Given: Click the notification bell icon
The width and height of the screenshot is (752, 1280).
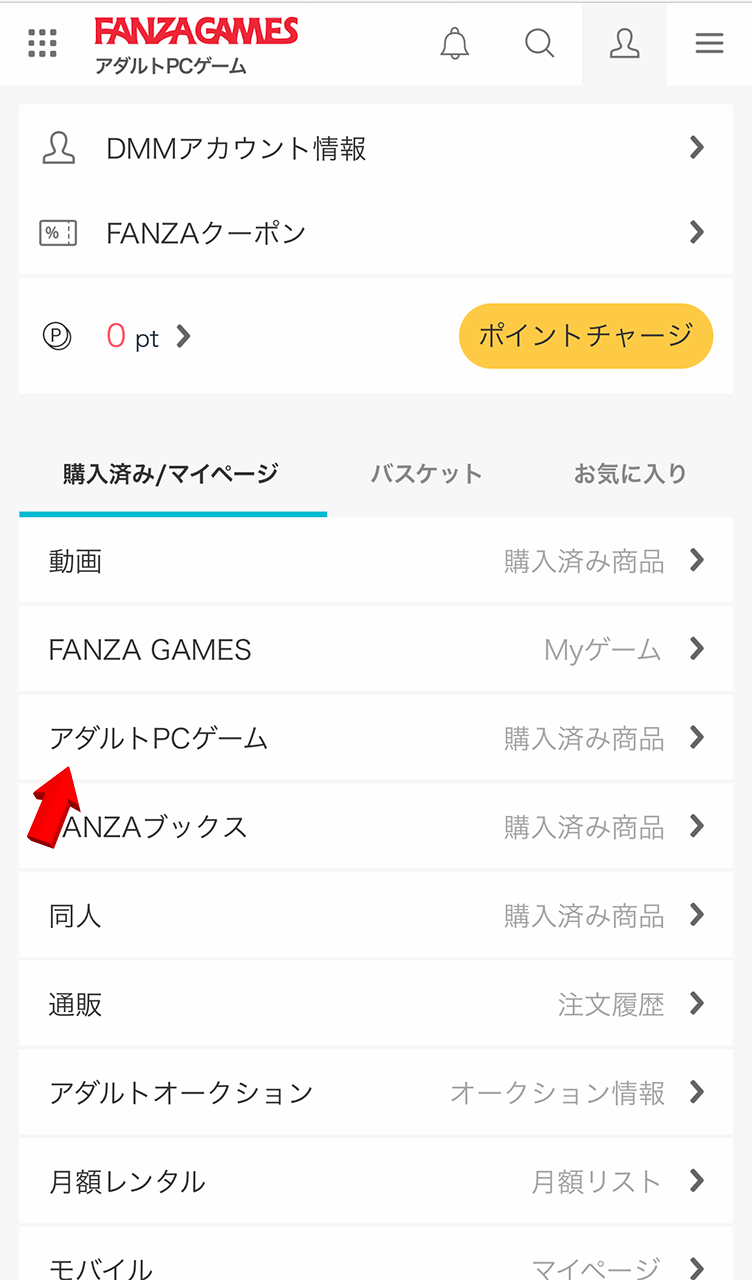Looking at the screenshot, I should click(x=455, y=43).
